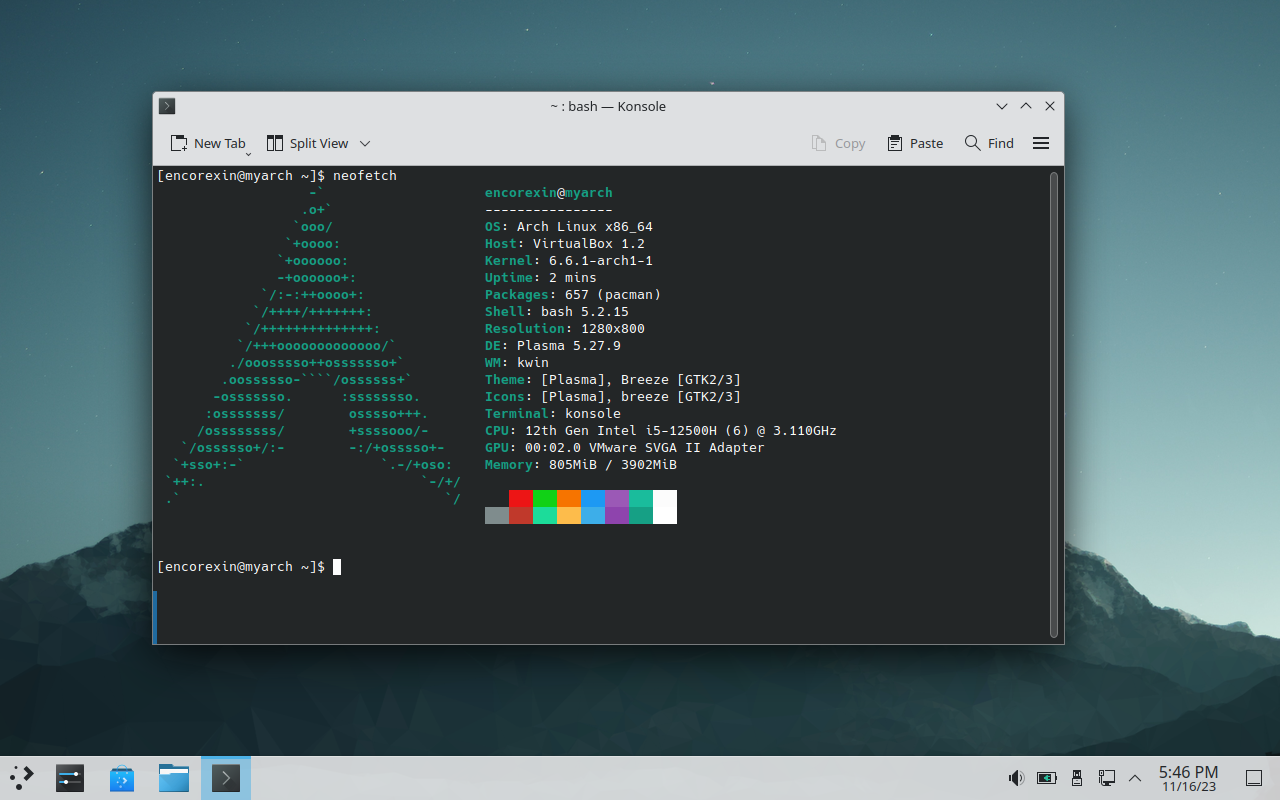The image size is (1280, 800).
Task: Show hidden system tray icons
Action: (x=1135, y=777)
